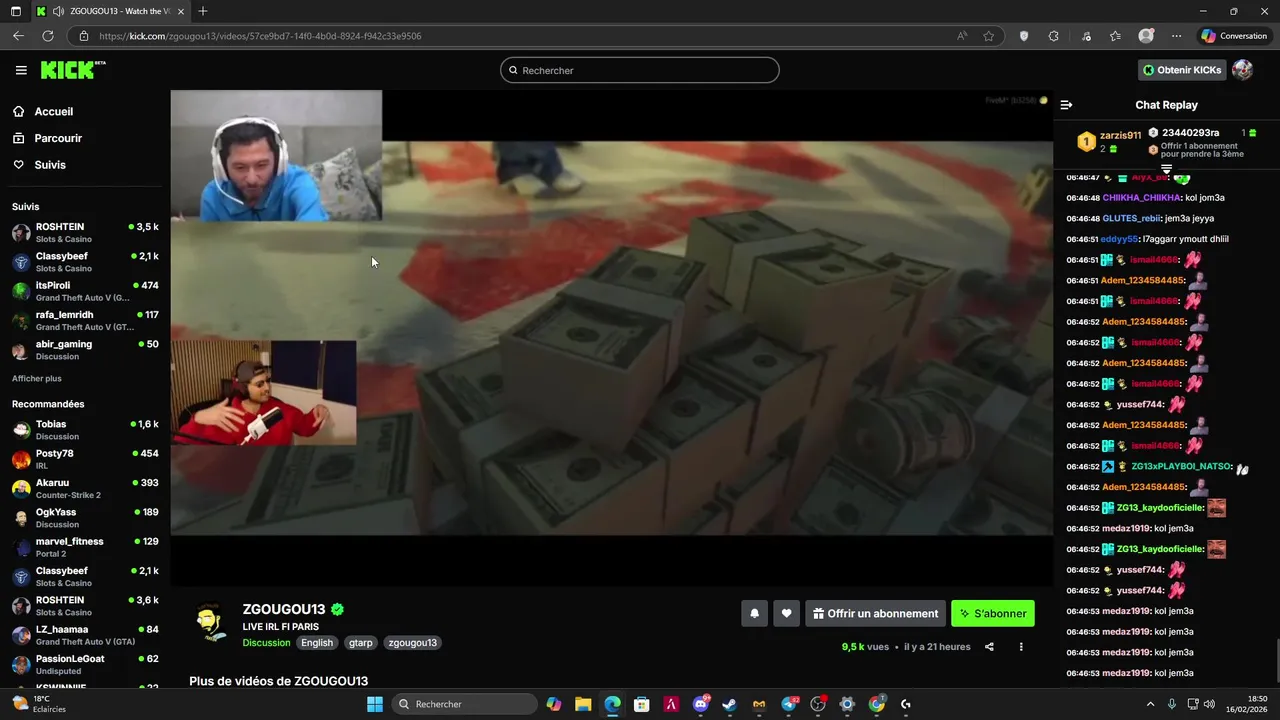The width and height of the screenshot is (1280, 720).
Task: Open Edge favorites list icon
Action: point(1115,36)
